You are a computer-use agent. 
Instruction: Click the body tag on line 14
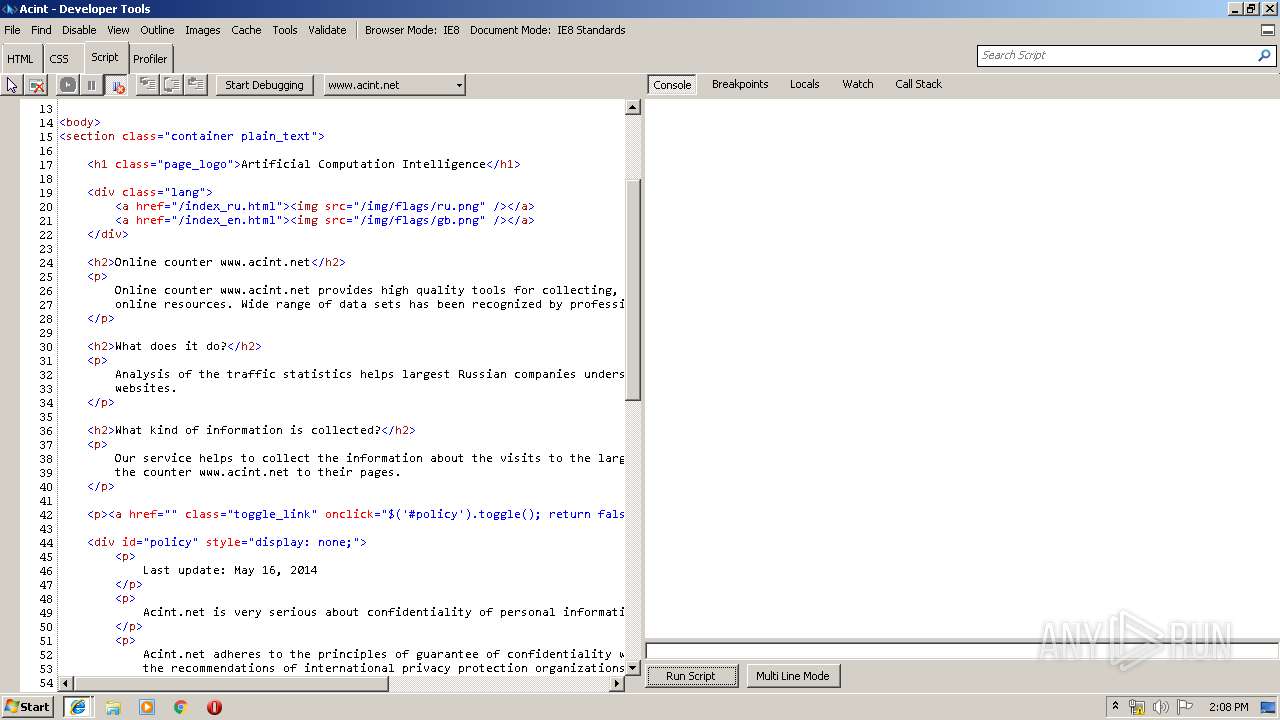80,123
